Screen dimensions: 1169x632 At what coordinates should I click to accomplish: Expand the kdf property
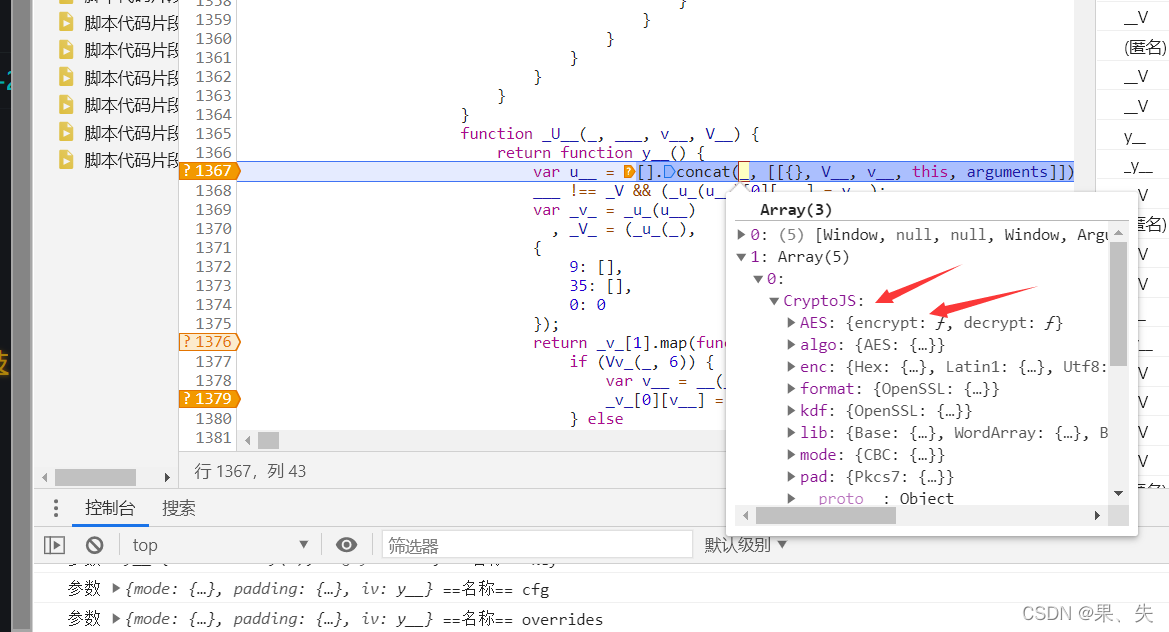click(x=791, y=411)
